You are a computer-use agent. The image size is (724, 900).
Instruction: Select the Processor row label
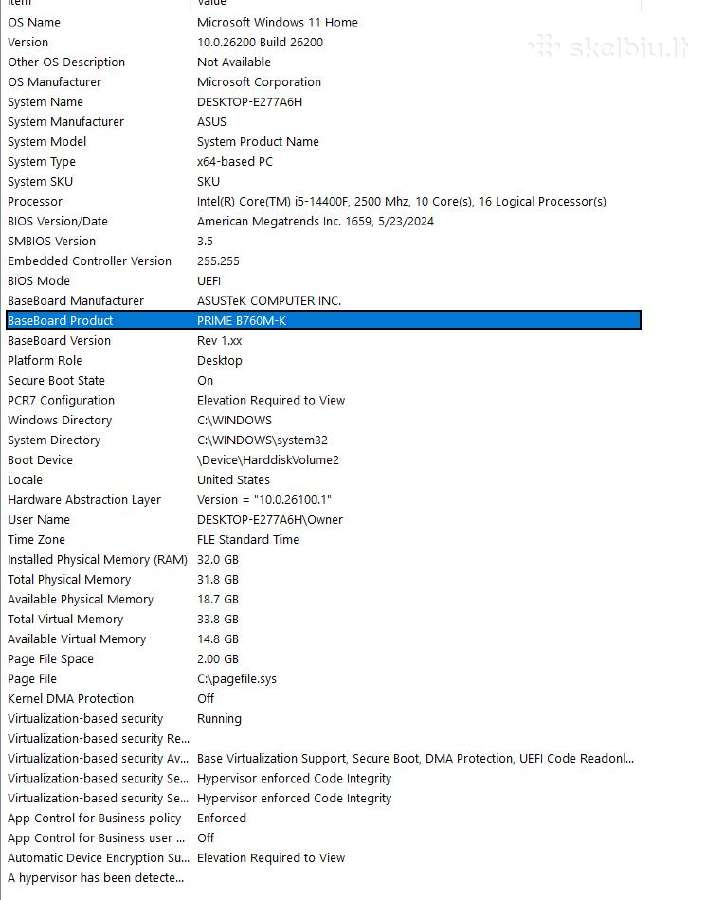(36, 201)
